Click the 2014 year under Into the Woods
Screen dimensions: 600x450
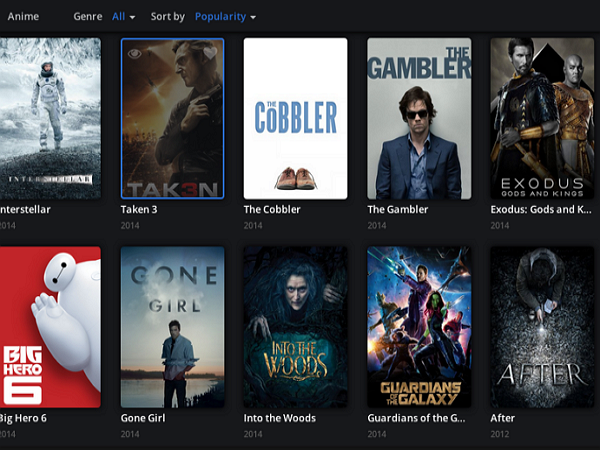[253, 434]
